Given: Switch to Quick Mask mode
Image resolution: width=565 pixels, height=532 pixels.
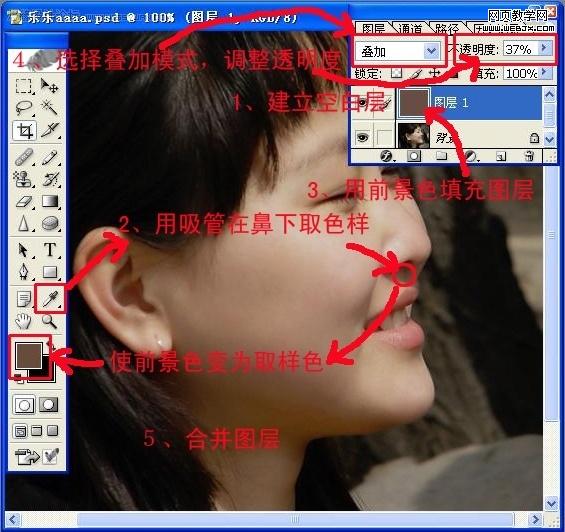Looking at the screenshot, I should [48, 405].
